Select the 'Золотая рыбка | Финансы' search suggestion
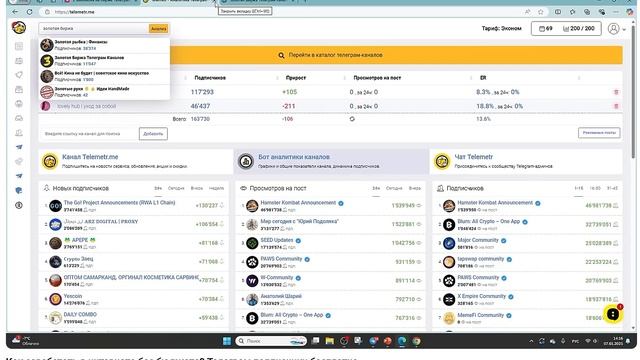Screen dimensions: 640x360 pyautogui.click(x=104, y=45)
